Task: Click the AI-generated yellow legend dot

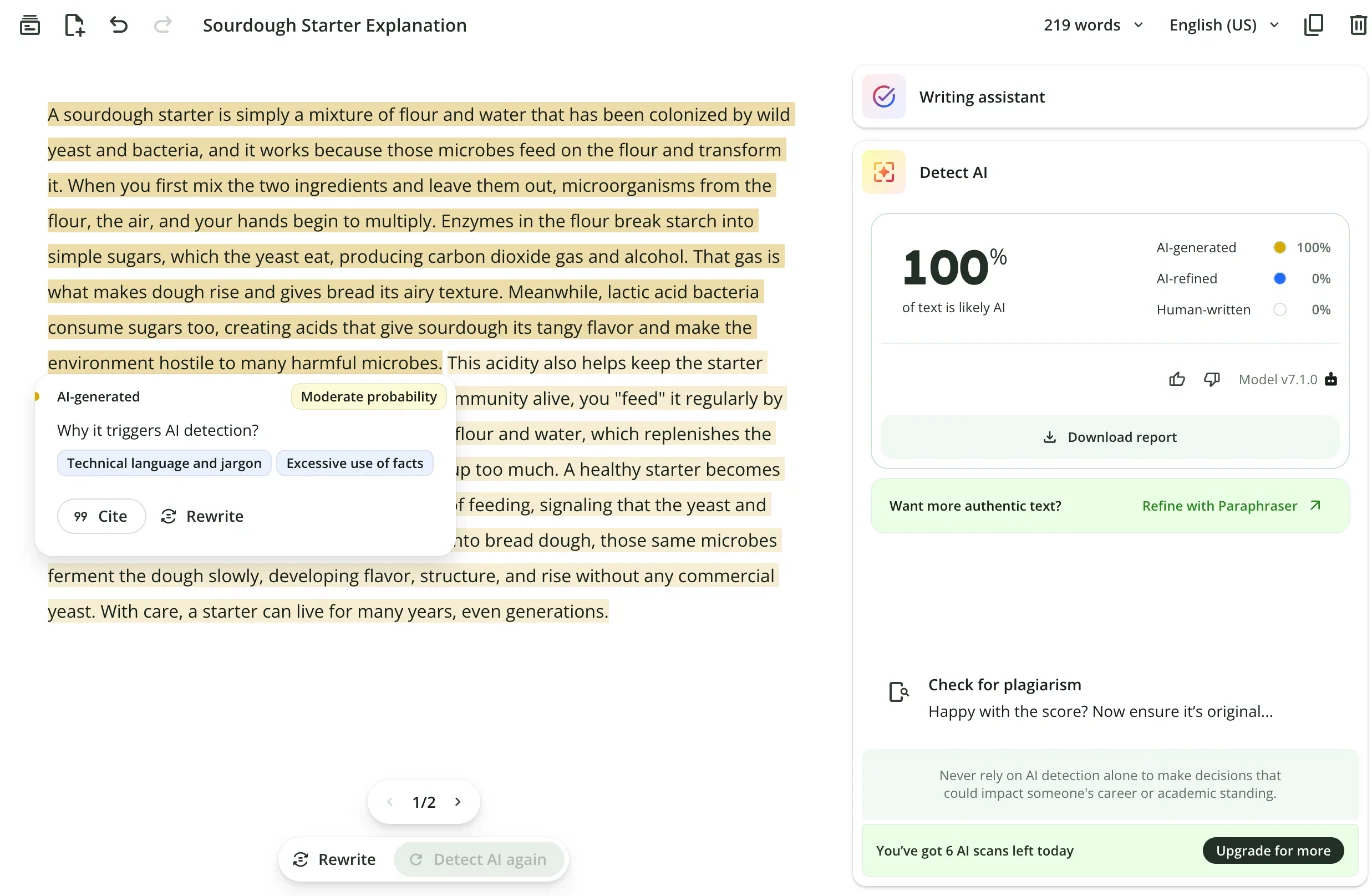Action: point(1279,248)
